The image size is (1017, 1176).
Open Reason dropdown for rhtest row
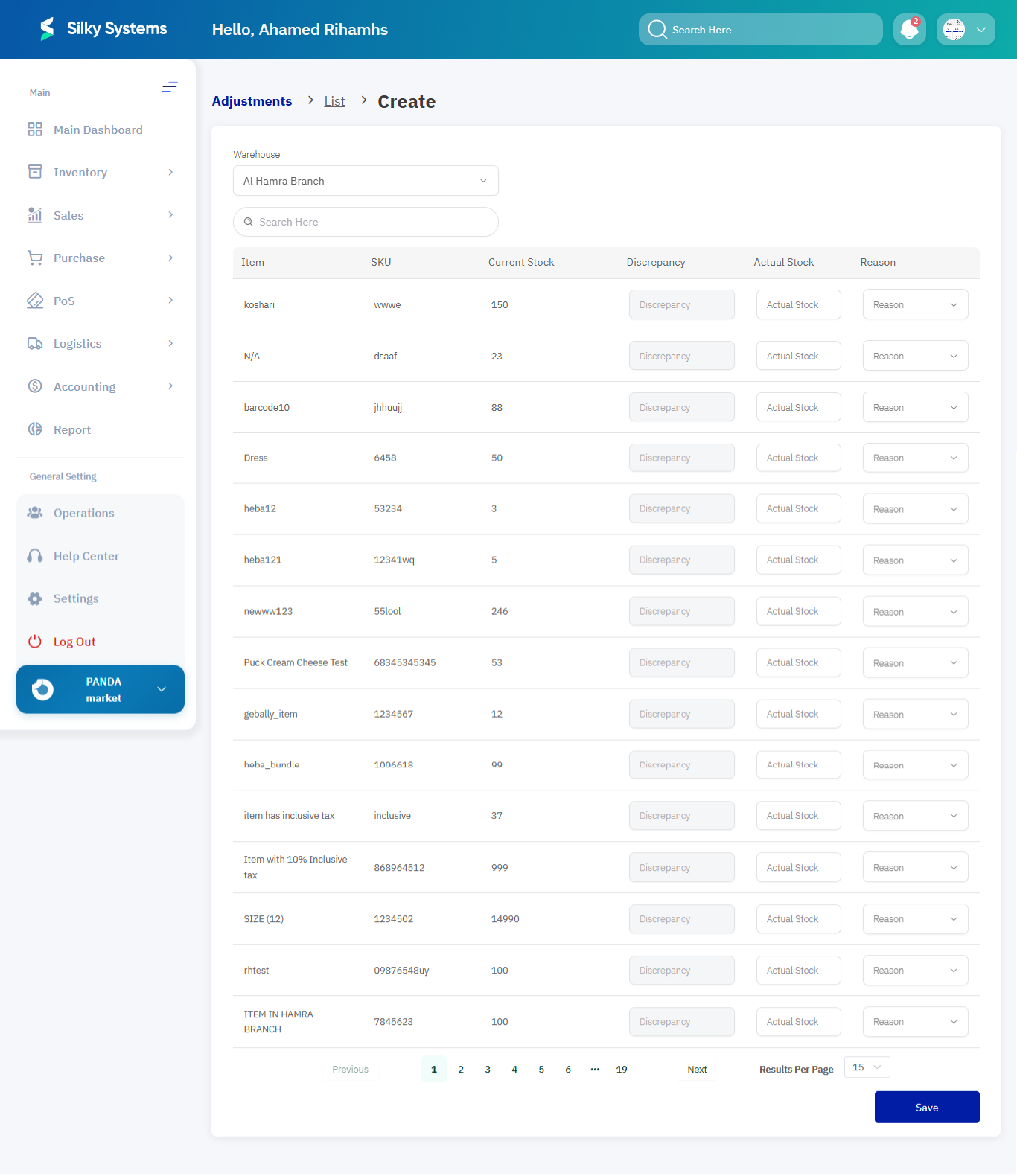click(915, 970)
